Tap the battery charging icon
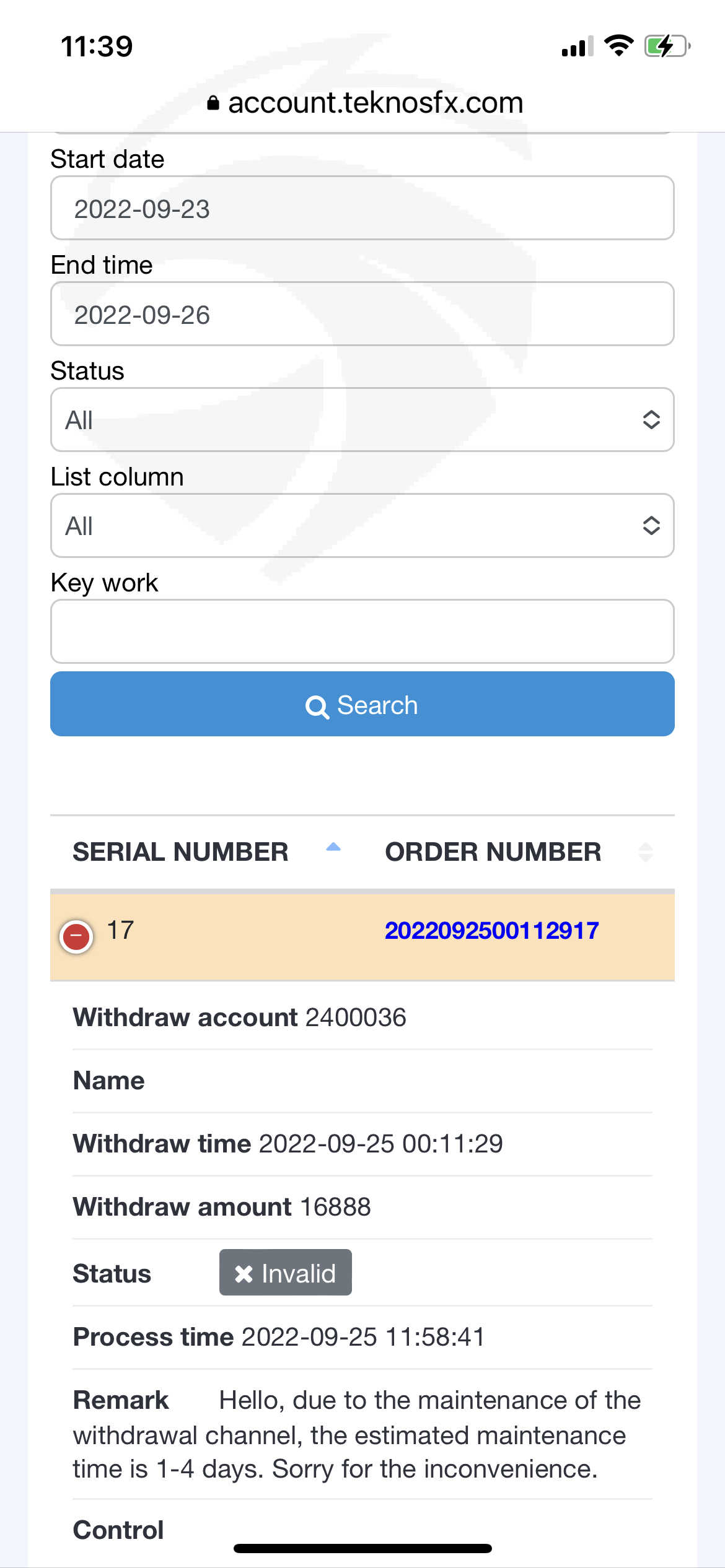Viewport: 725px width, 1568px height. pos(667,46)
